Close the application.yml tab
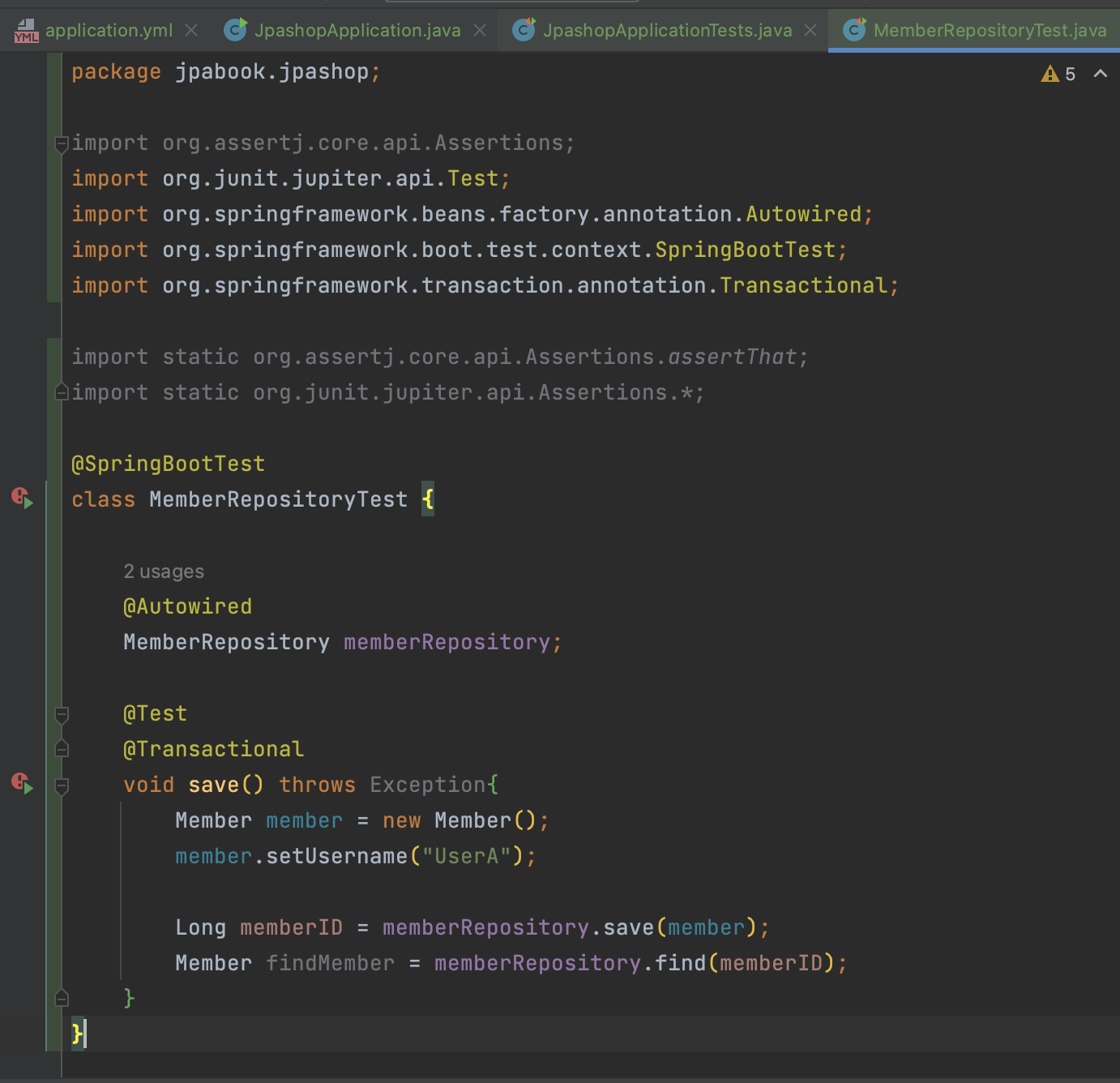 [x=191, y=30]
